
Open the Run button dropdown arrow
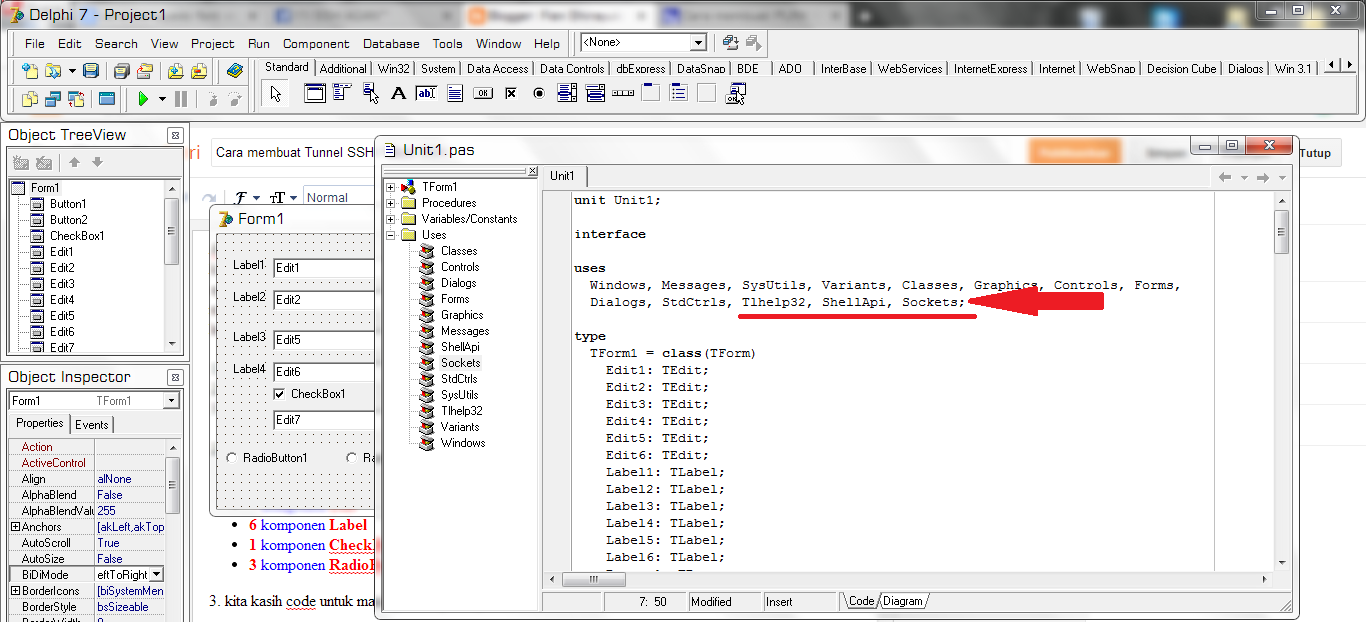162,99
